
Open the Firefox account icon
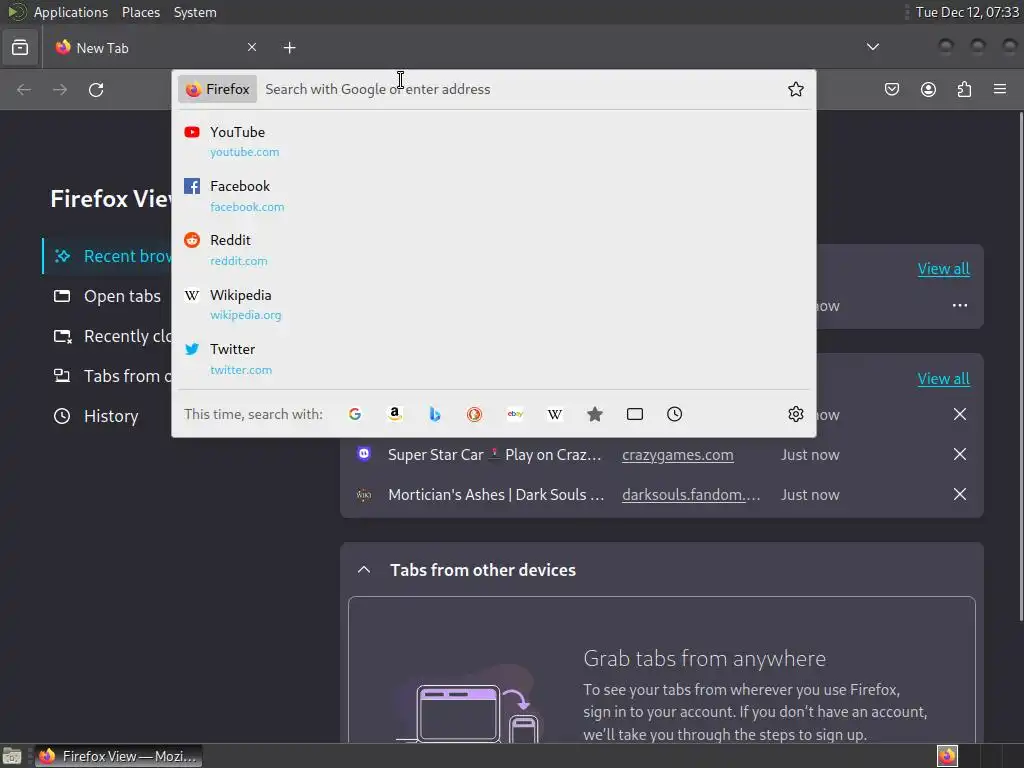pos(928,89)
